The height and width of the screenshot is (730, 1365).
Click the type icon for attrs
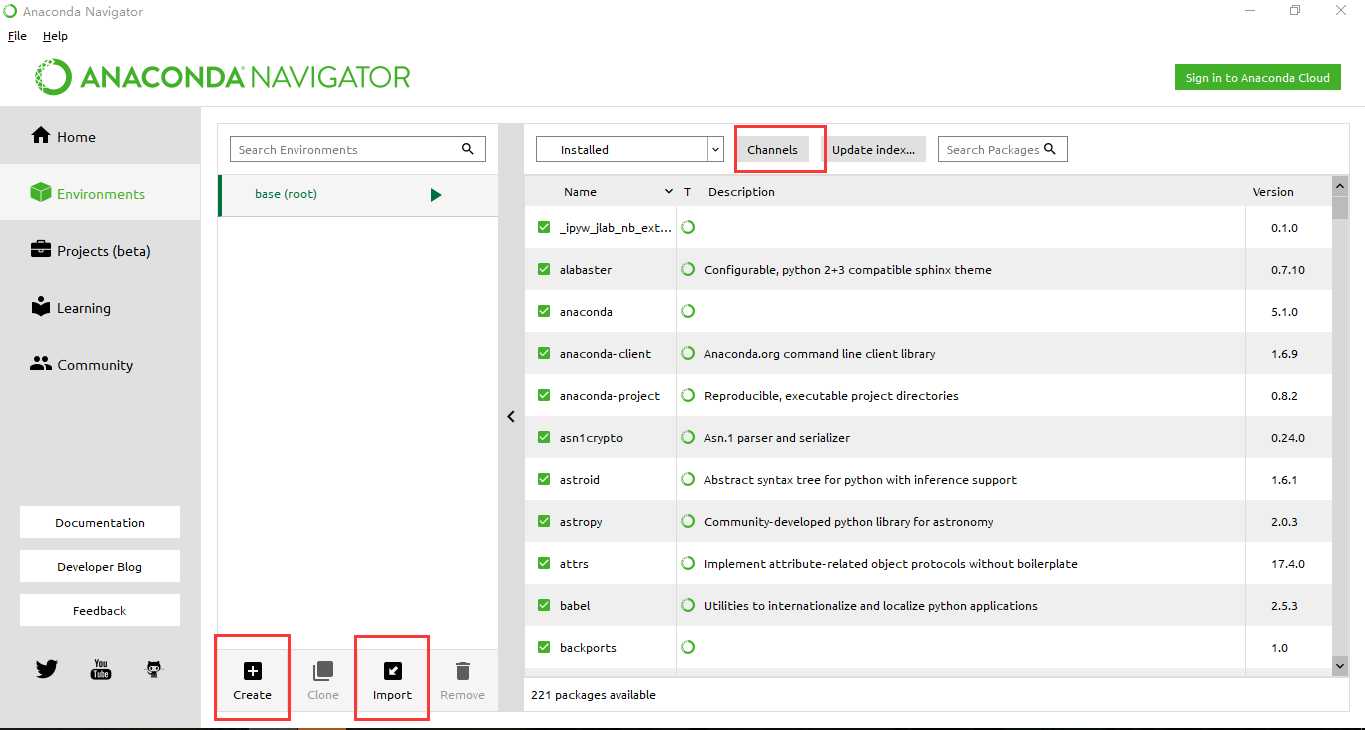pos(688,563)
